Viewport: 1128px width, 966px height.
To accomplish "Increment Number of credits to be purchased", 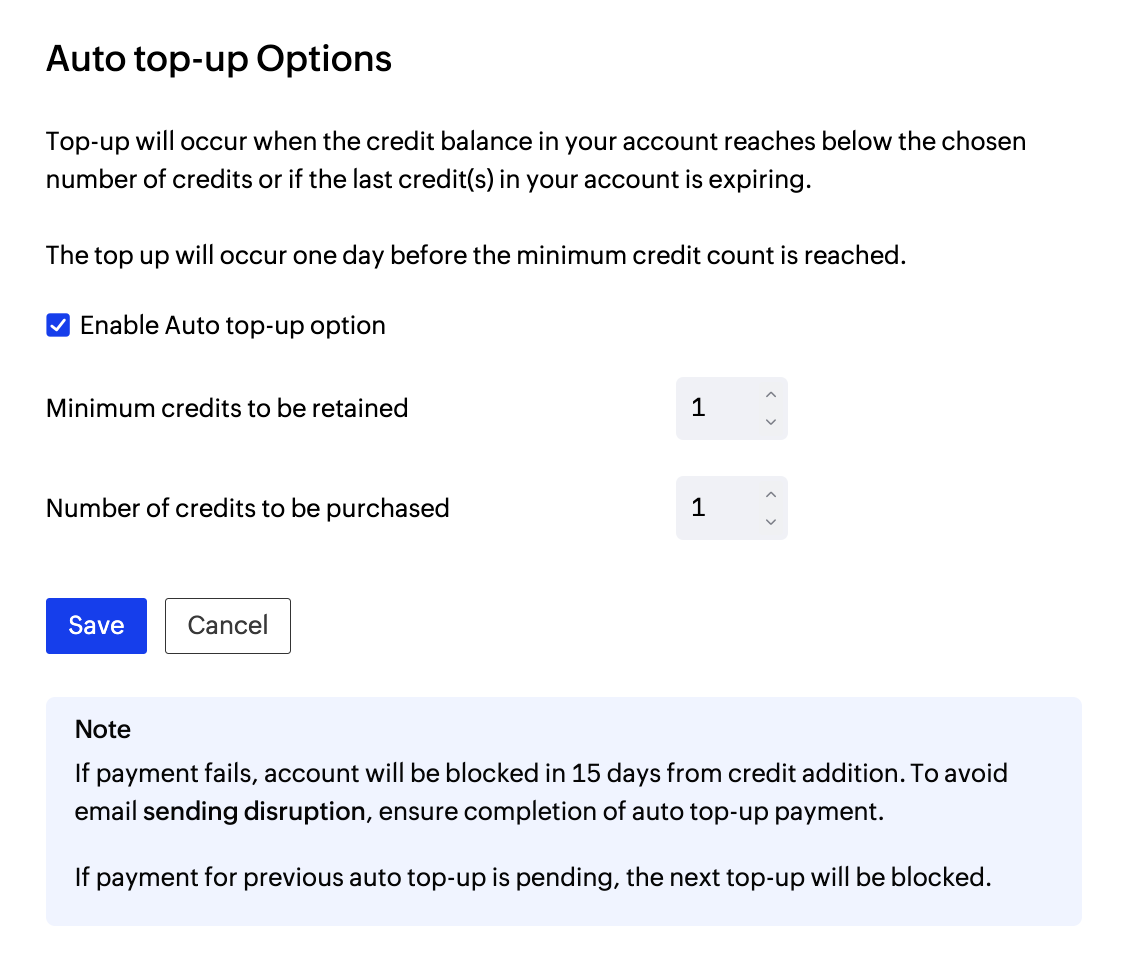I will [771, 495].
